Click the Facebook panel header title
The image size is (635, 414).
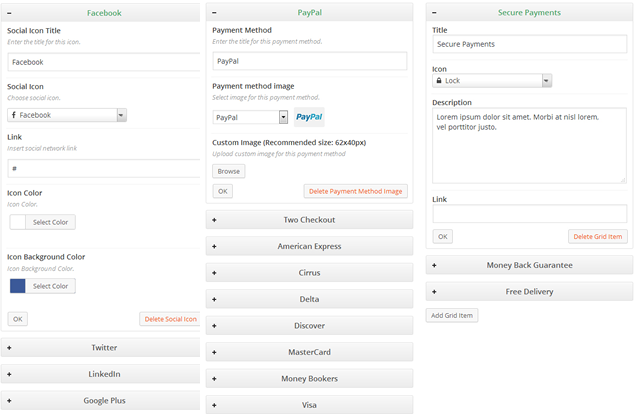point(104,13)
